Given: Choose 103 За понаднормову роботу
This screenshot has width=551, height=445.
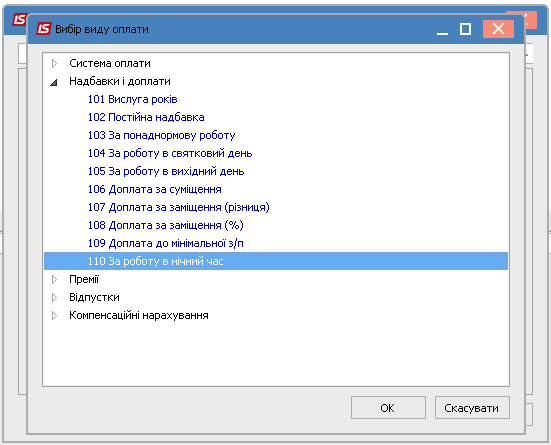Looking at the screenshot, I should pyautogui.click(x=161, y=135).
